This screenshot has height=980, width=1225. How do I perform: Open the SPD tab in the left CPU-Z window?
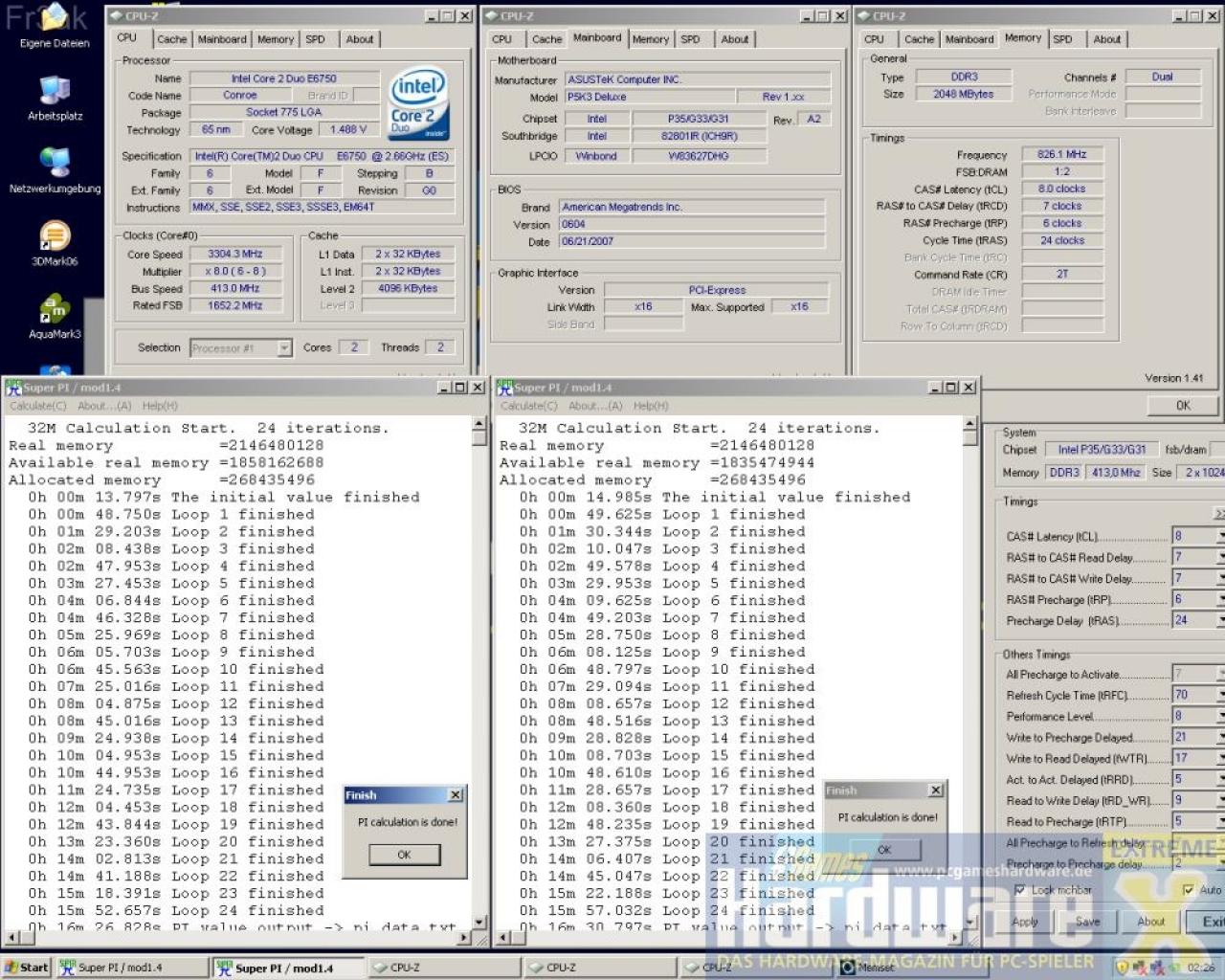click(x=316, y=39)
